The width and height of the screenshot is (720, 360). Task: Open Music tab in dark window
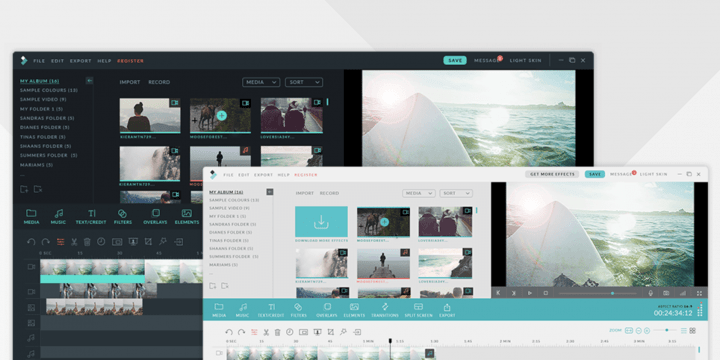click(x=58, y=217)
